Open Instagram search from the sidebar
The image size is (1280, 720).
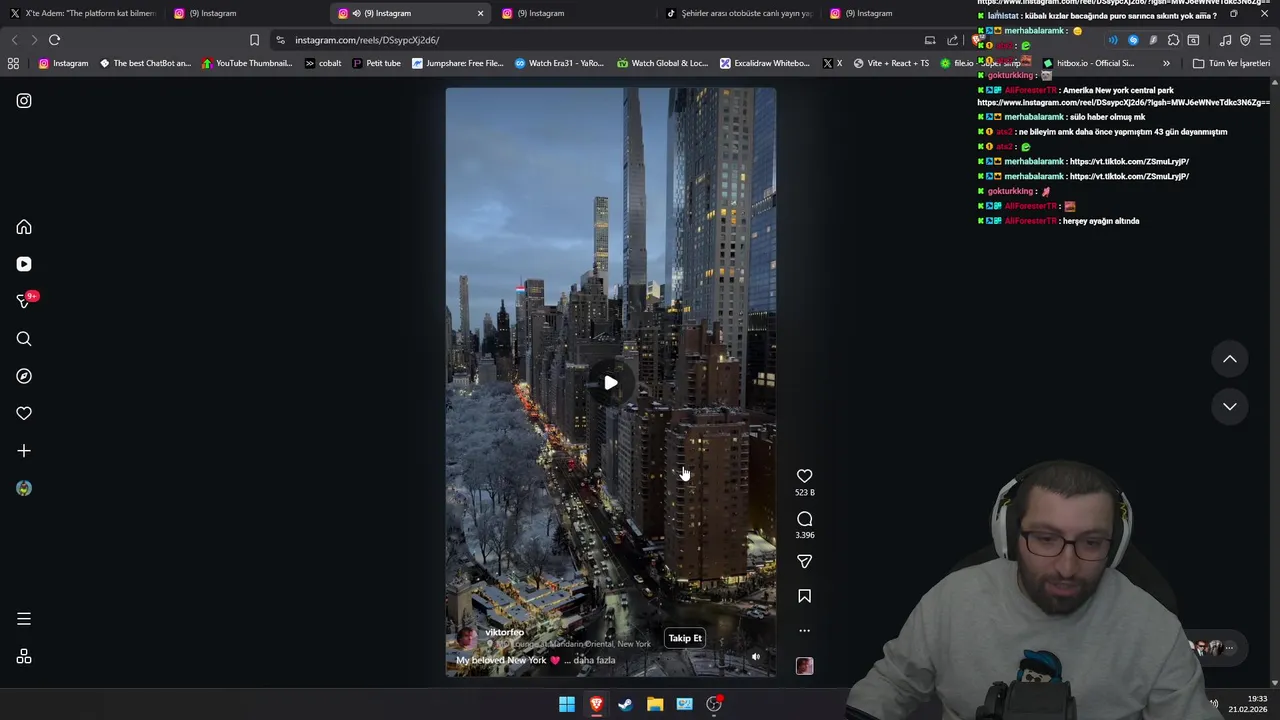pos(24,339)
